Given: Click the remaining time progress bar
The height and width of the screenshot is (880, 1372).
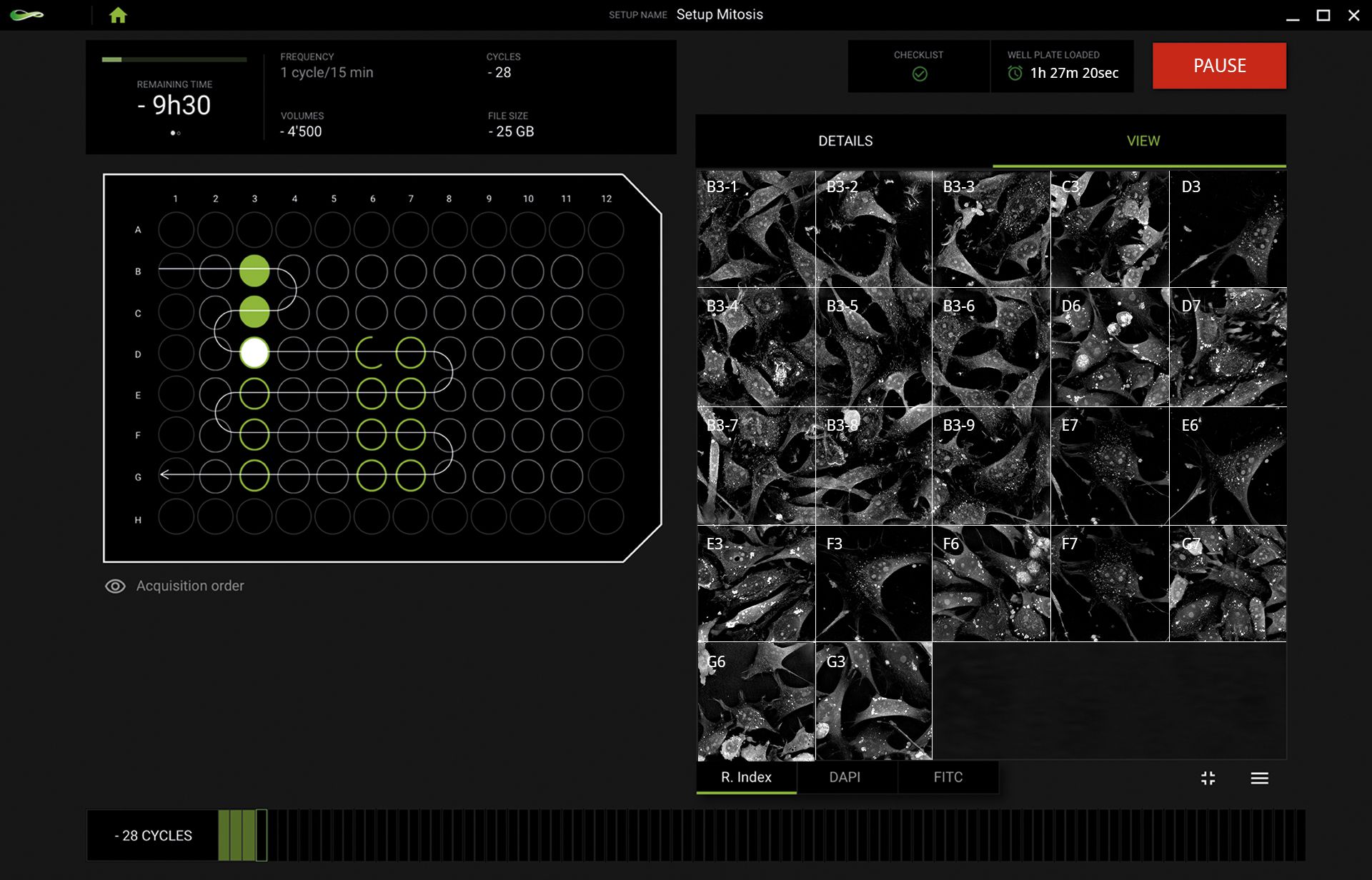Looking at the screenshot, I should (x=174, y=60).
